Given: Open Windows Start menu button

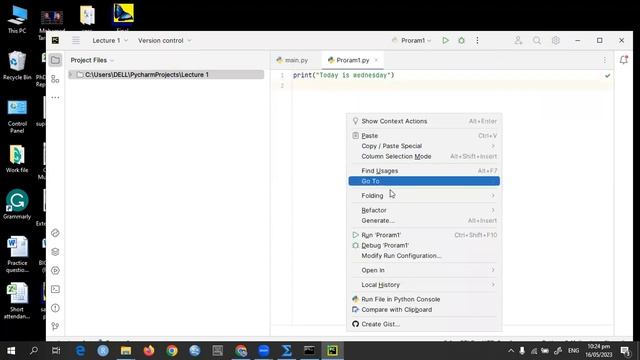Looking at the screenshot, I should (x=11, y=351).
